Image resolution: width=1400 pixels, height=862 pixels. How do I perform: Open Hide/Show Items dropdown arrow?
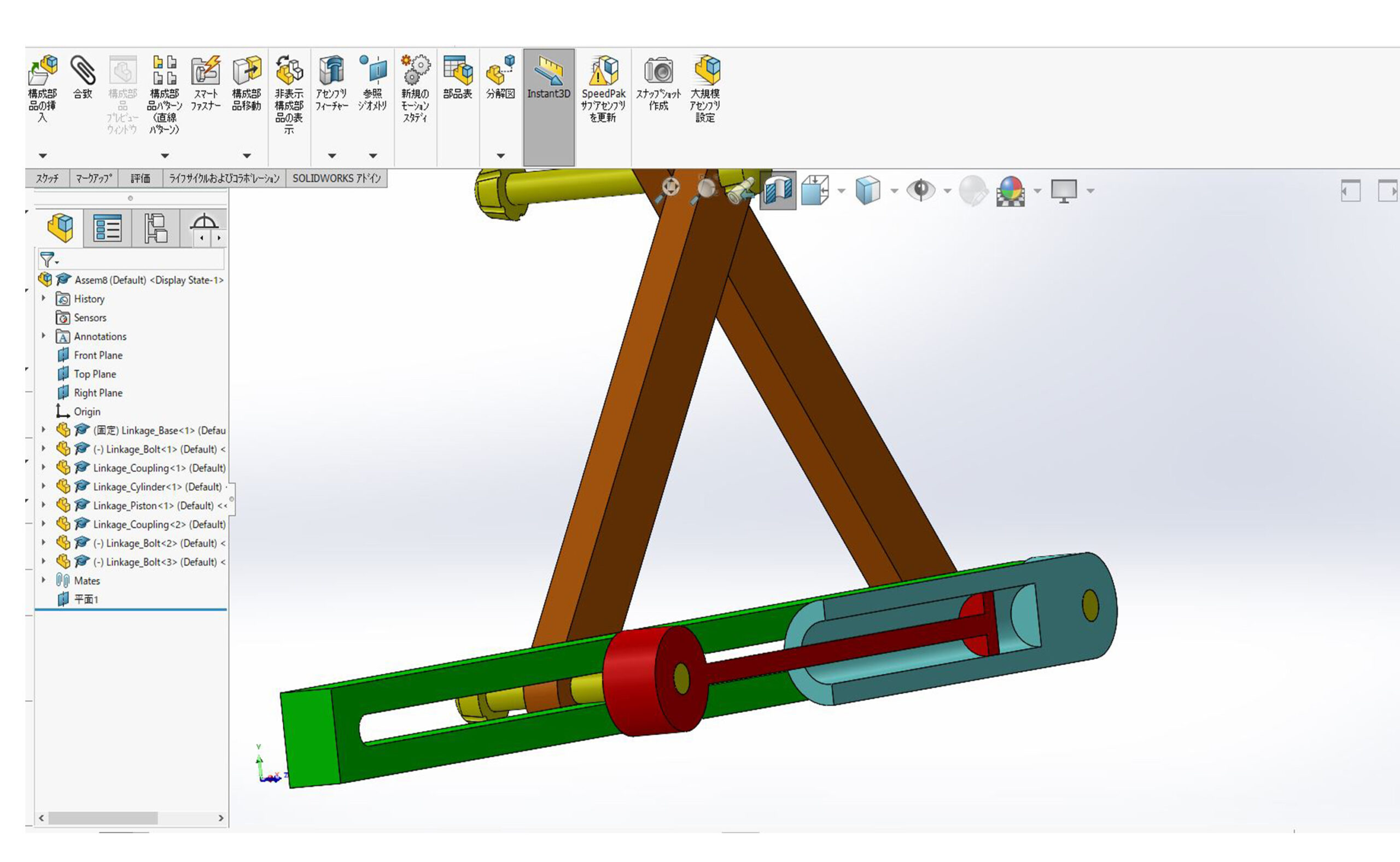(x=947, y=191)
